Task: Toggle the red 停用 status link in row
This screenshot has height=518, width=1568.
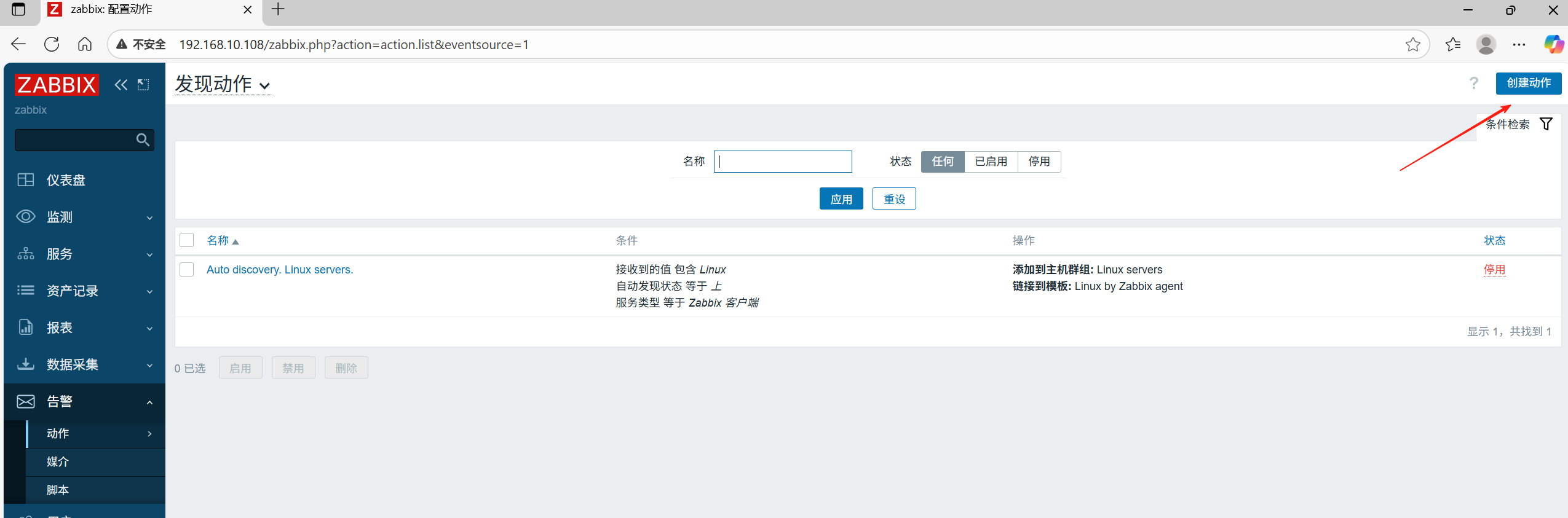Action: [1494, 270]
